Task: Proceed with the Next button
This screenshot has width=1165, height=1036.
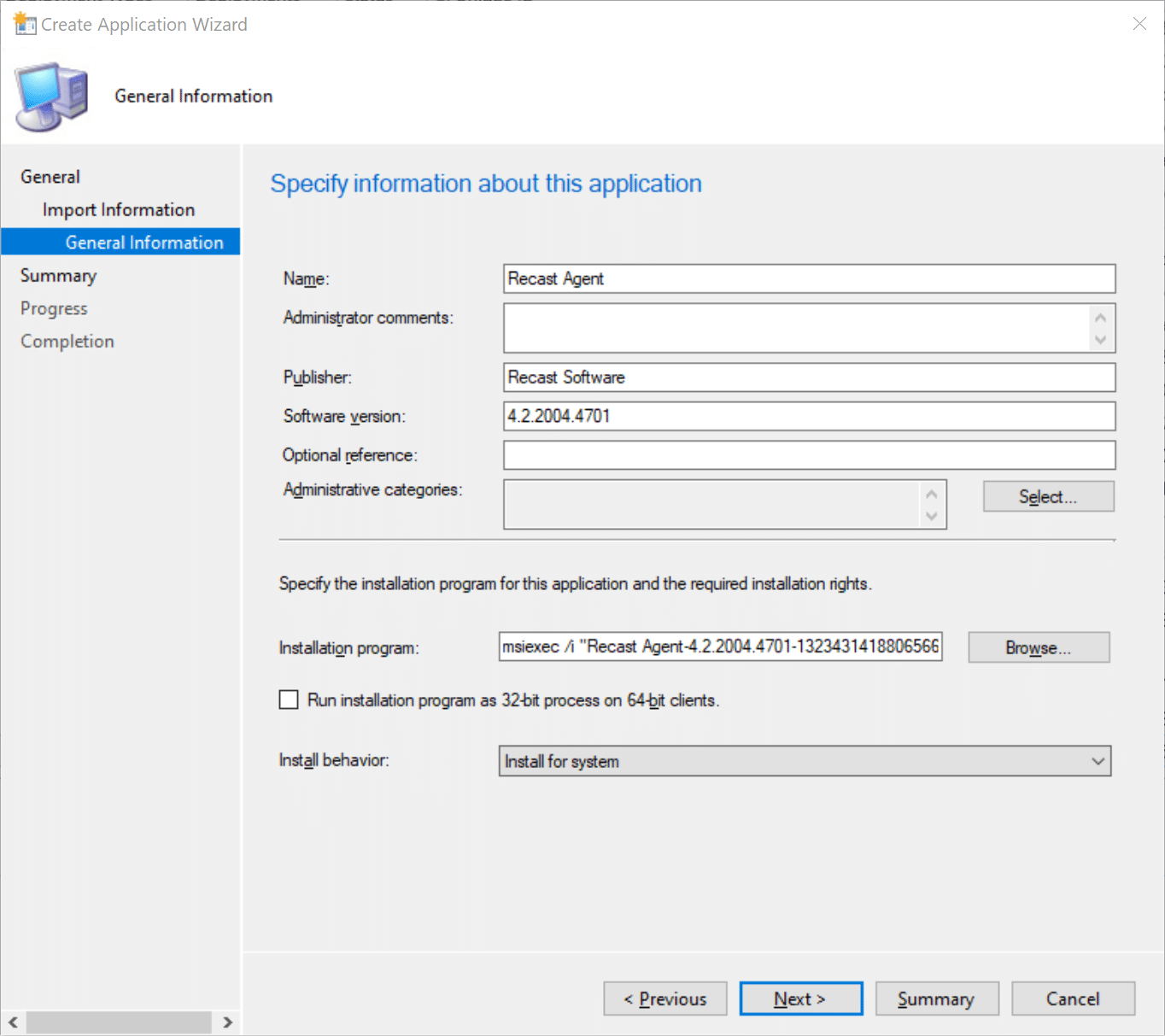Action: click(800, 998)
